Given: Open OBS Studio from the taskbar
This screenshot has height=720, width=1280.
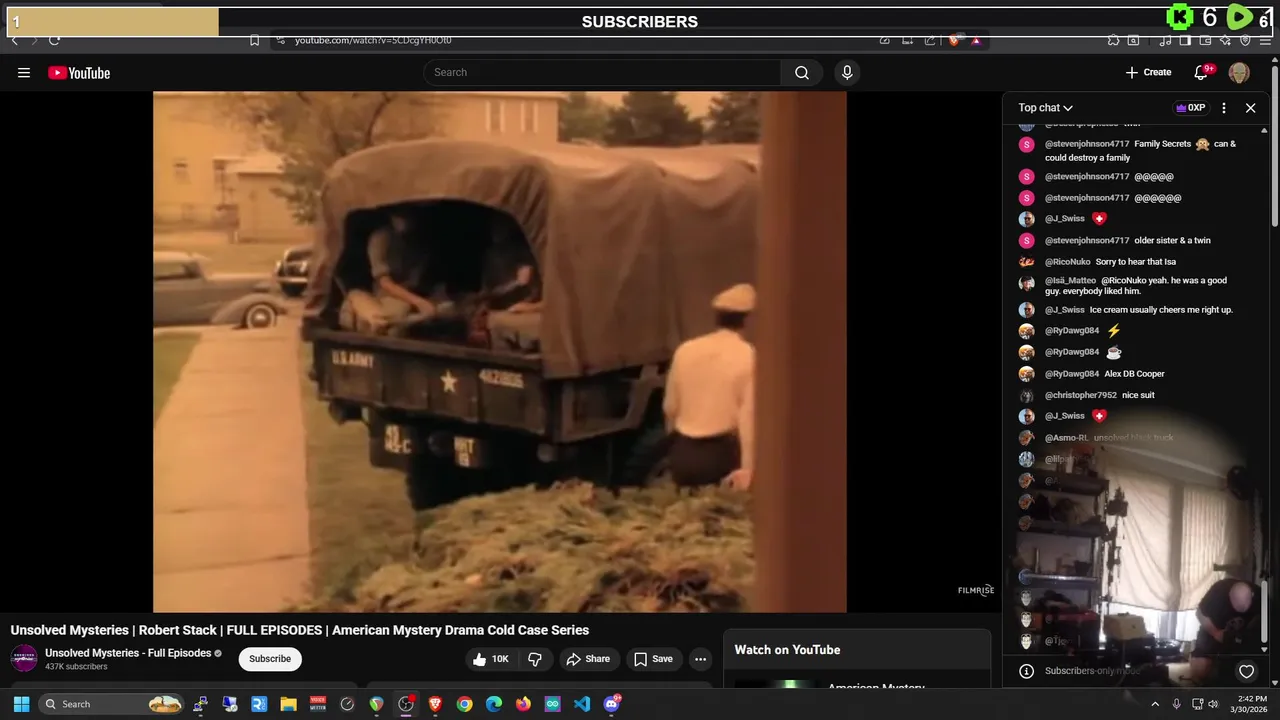Looking at the screenshot, I should pyautogui.click(x=405, y=704).
